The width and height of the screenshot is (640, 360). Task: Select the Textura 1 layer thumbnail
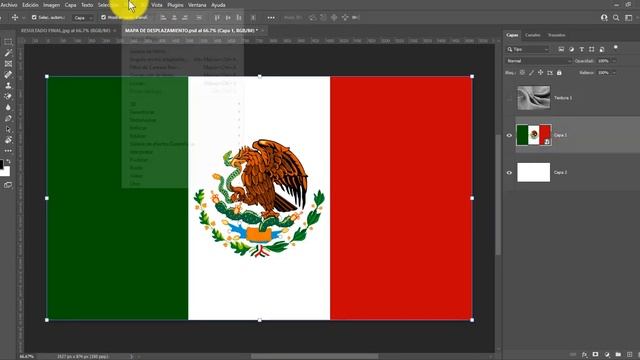coord(533,98)
